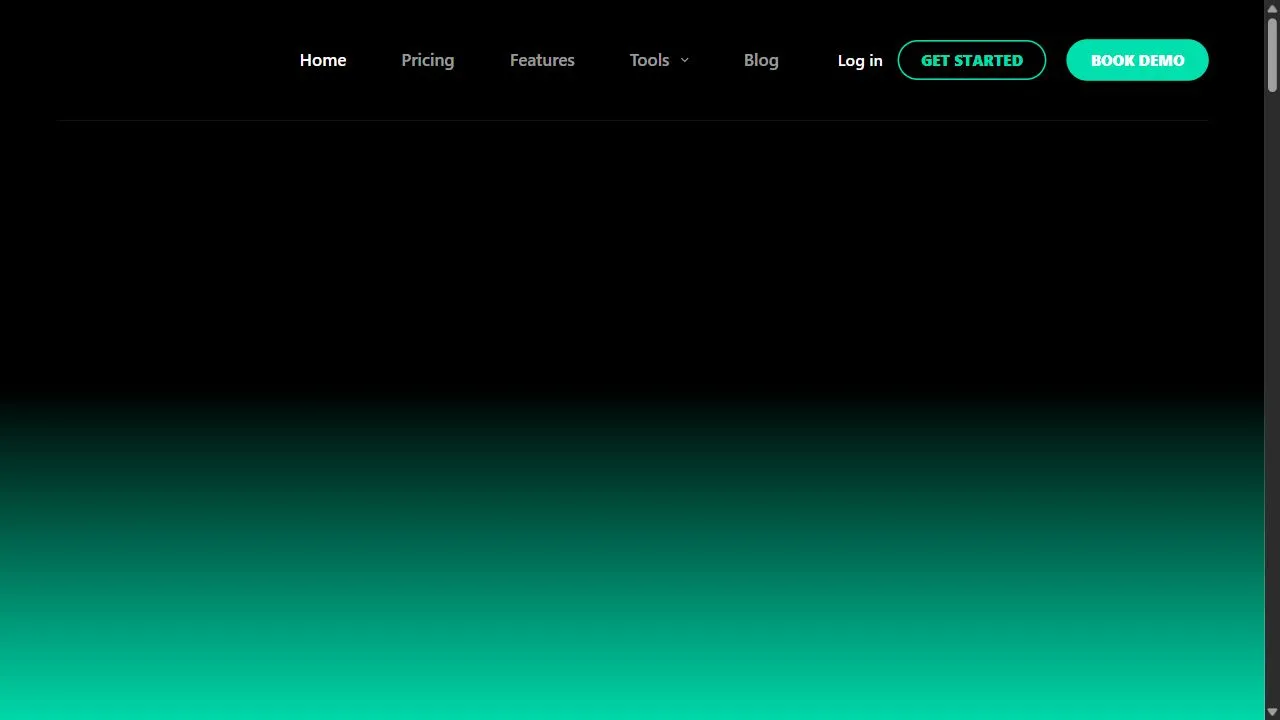Expand the Tools dropdown menu
The width and height of the screenshot is (1280, 720).
click(x=659, y=60)
